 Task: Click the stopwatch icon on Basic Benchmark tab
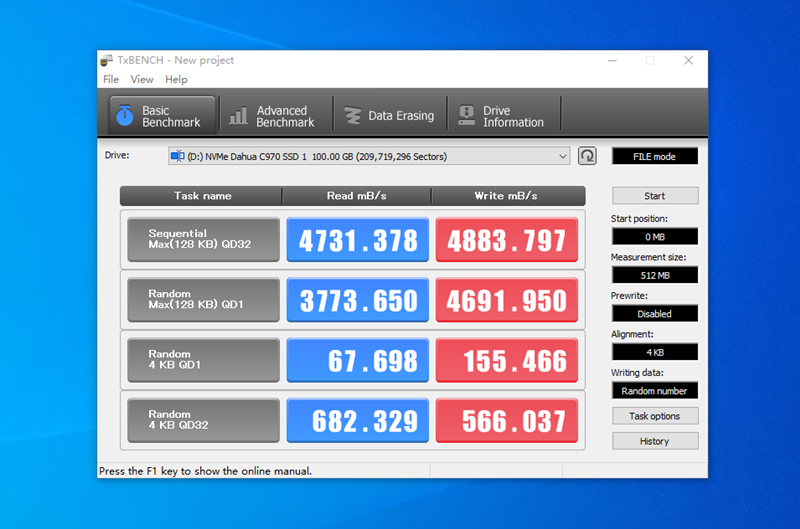click(125, 115)
